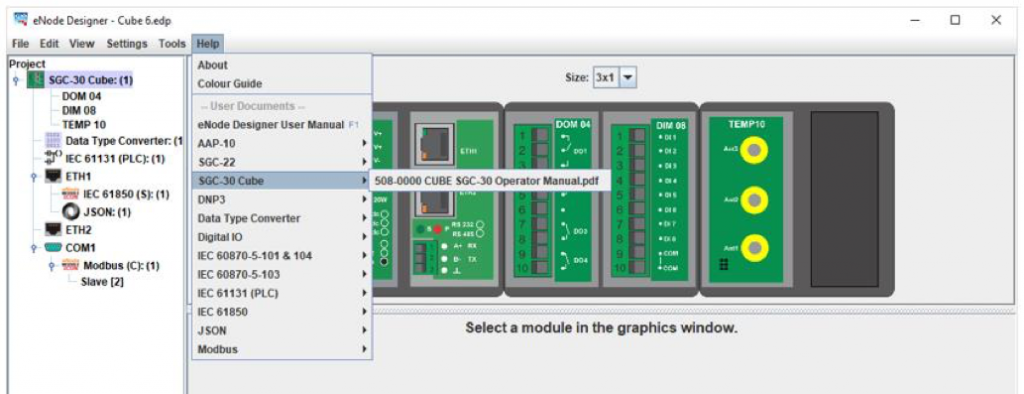
Task: Expand IEC 61131 (PLC) help submenu
Action: pos(282,293)
